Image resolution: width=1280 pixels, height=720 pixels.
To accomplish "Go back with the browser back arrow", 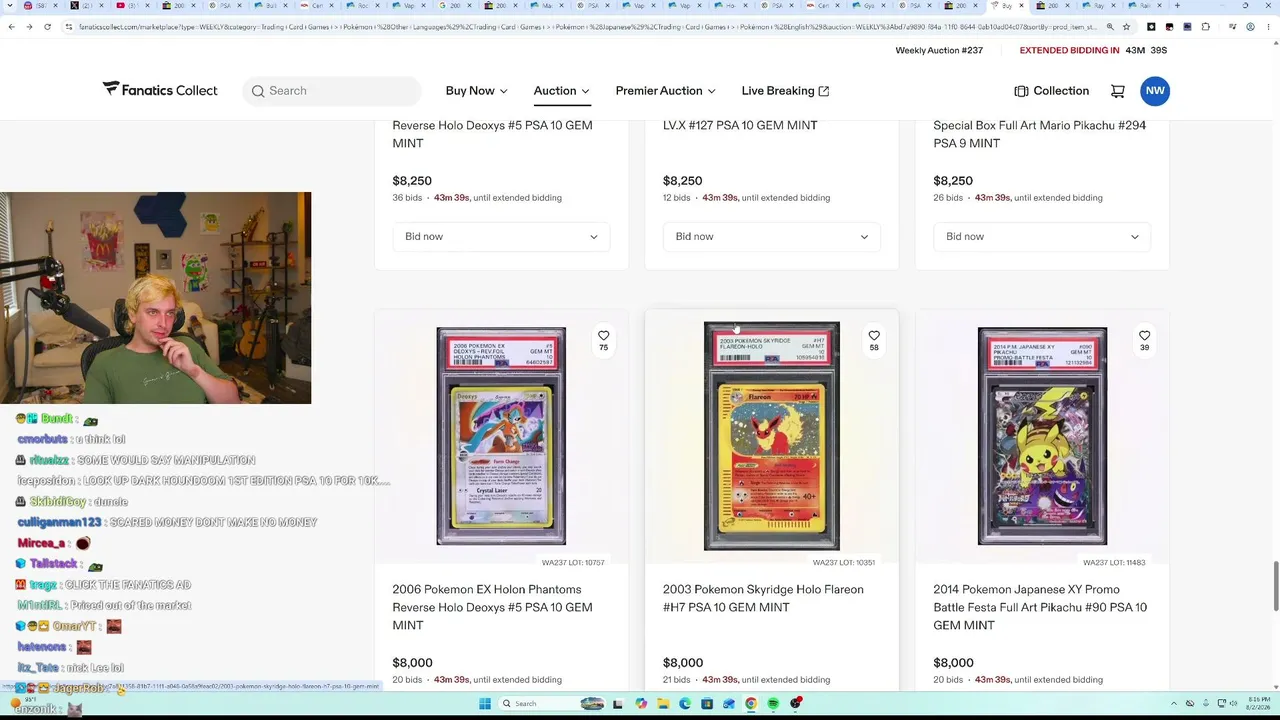I will (x=11, y=27).
